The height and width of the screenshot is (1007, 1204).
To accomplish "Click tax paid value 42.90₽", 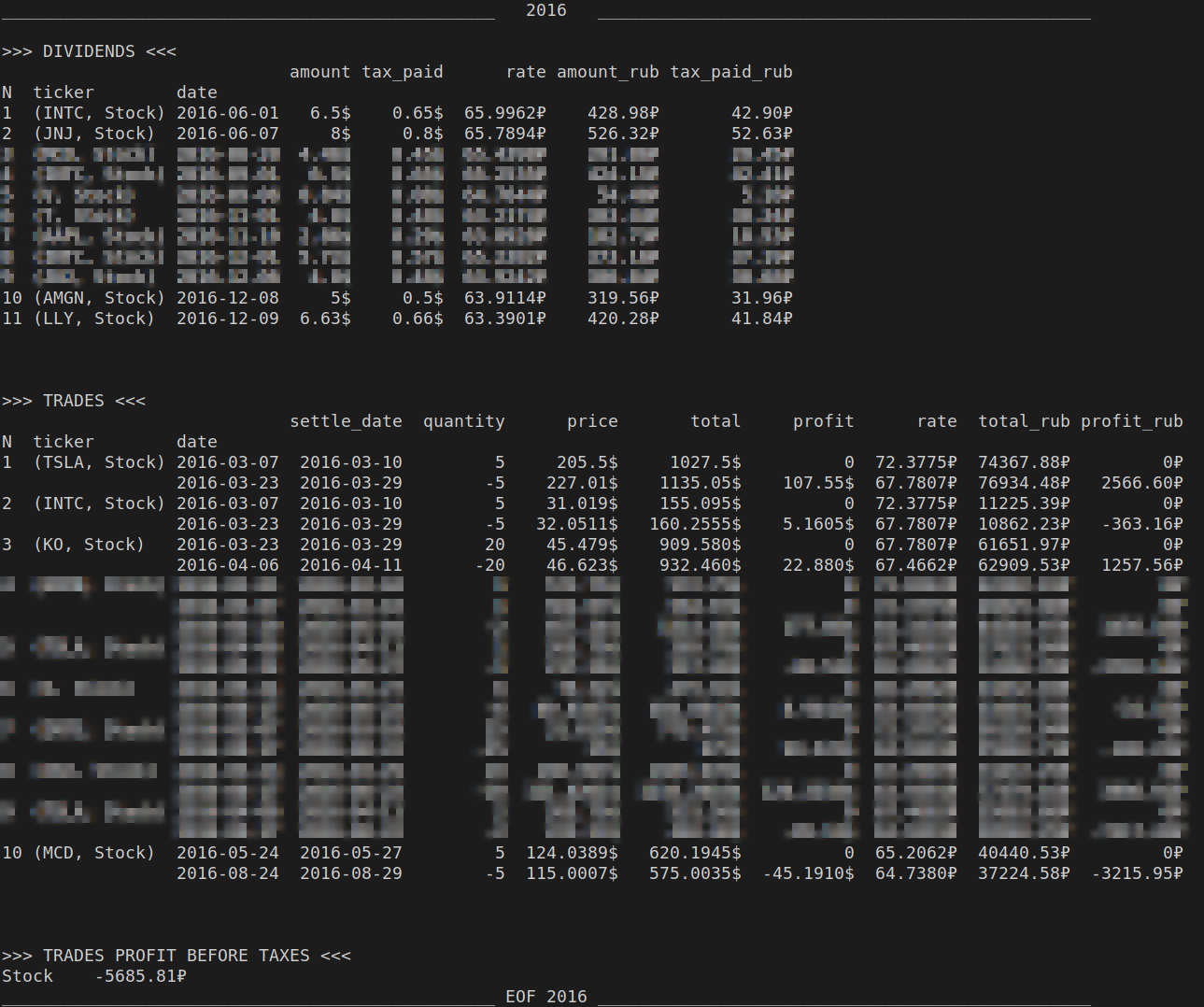I will click(x=762, y=113).
